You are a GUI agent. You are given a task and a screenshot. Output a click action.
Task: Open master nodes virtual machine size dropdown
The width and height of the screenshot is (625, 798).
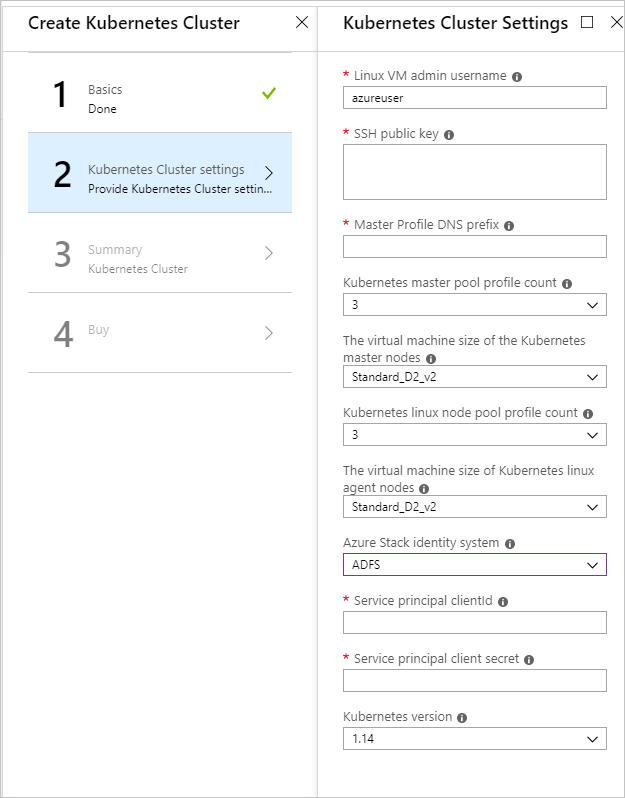[x=474, y=377]
